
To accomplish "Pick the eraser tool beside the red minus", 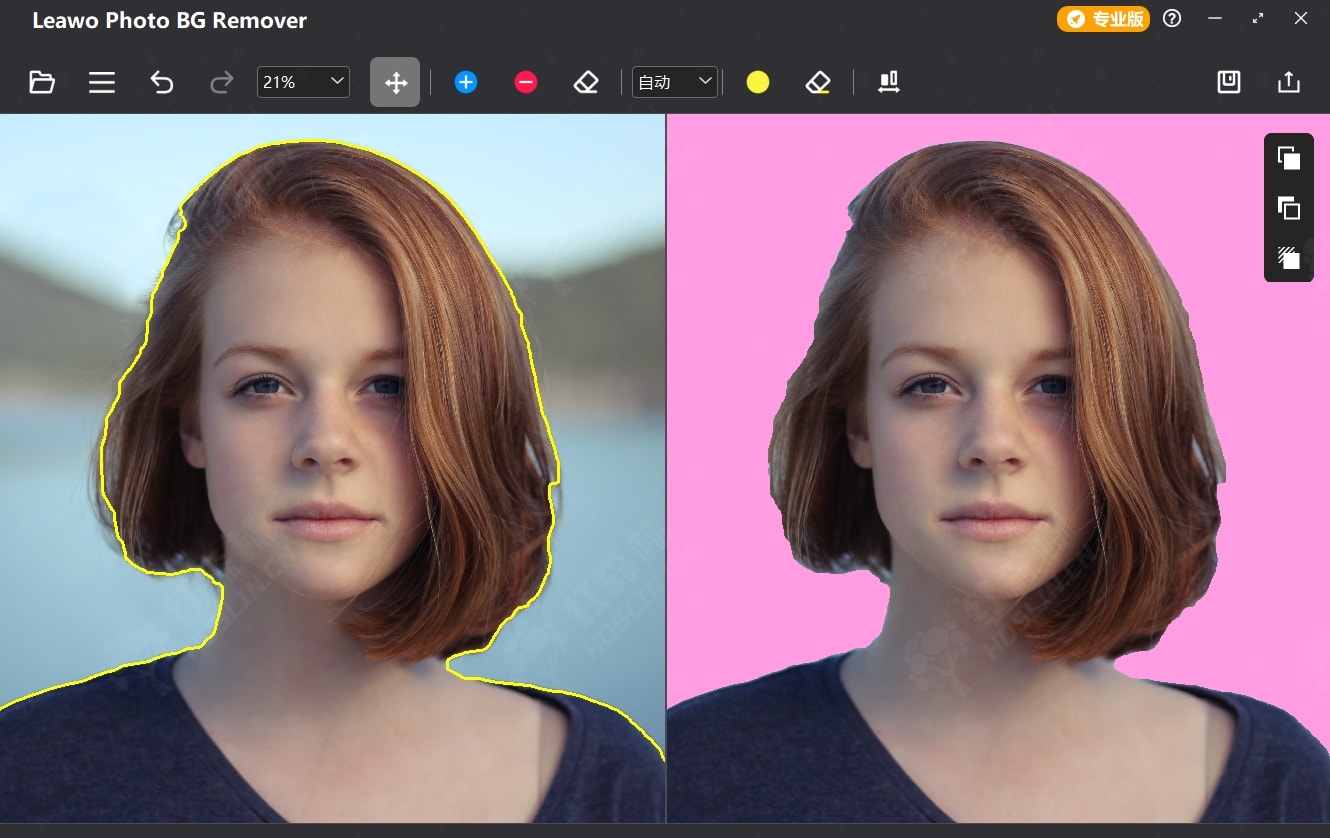I will (x=586, y=82).
